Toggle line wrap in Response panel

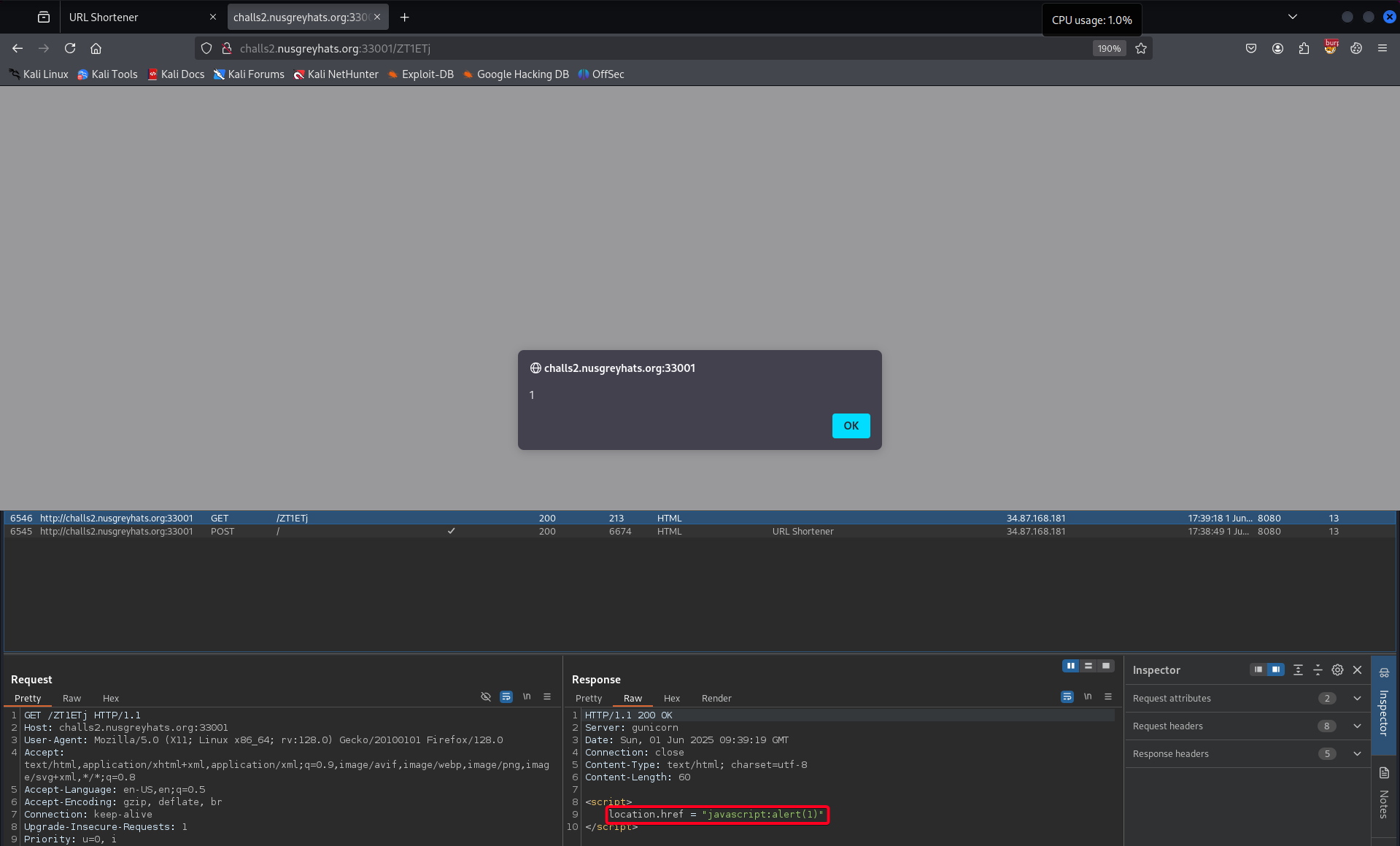coord(1067,697)
